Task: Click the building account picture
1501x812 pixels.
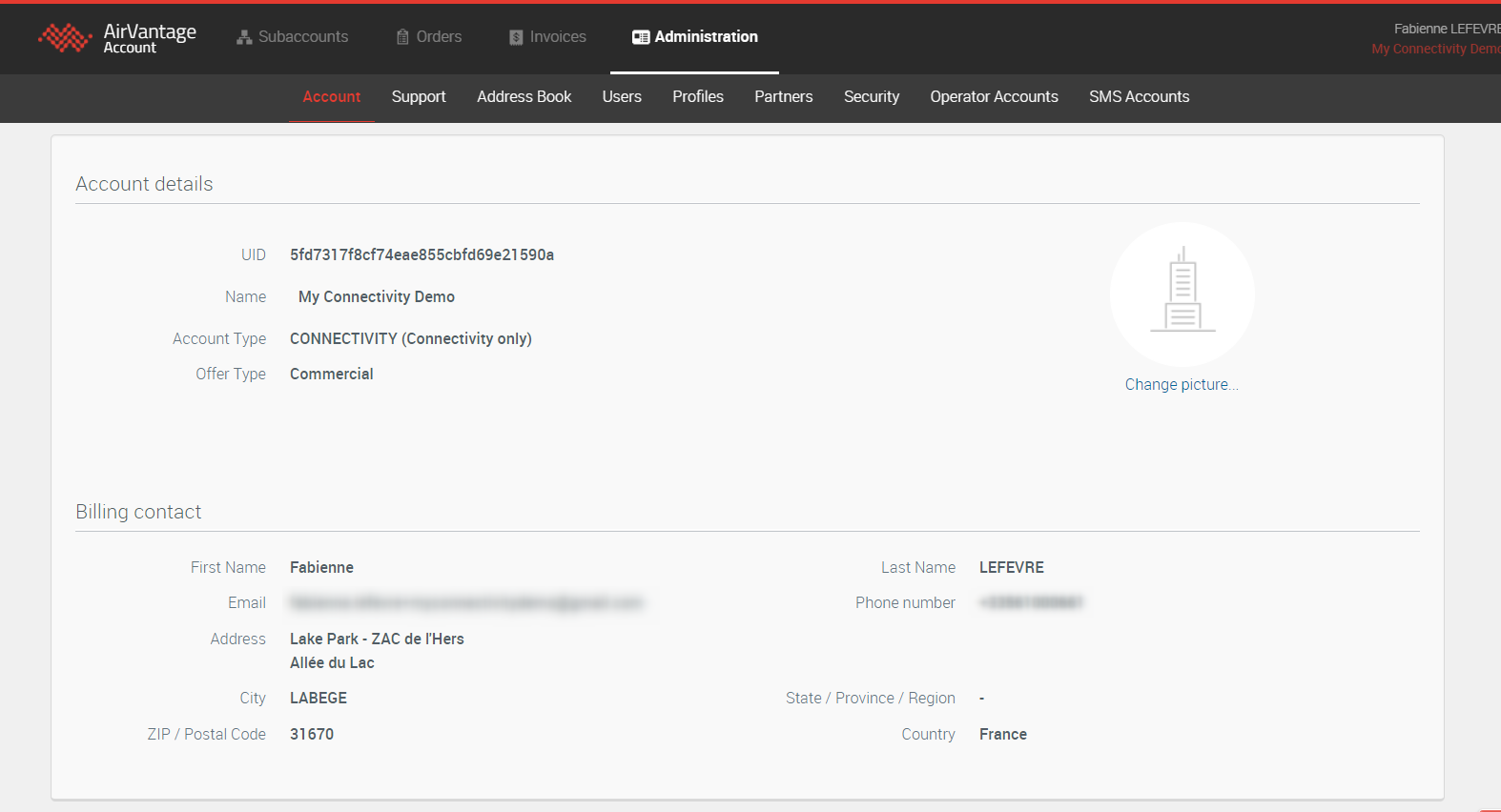Action: tap(1182, 294)
